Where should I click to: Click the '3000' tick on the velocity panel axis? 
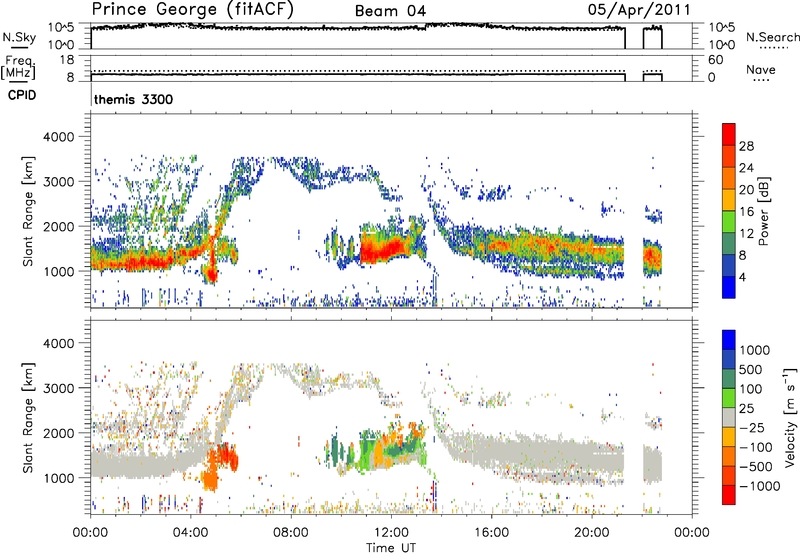[59, 388]
